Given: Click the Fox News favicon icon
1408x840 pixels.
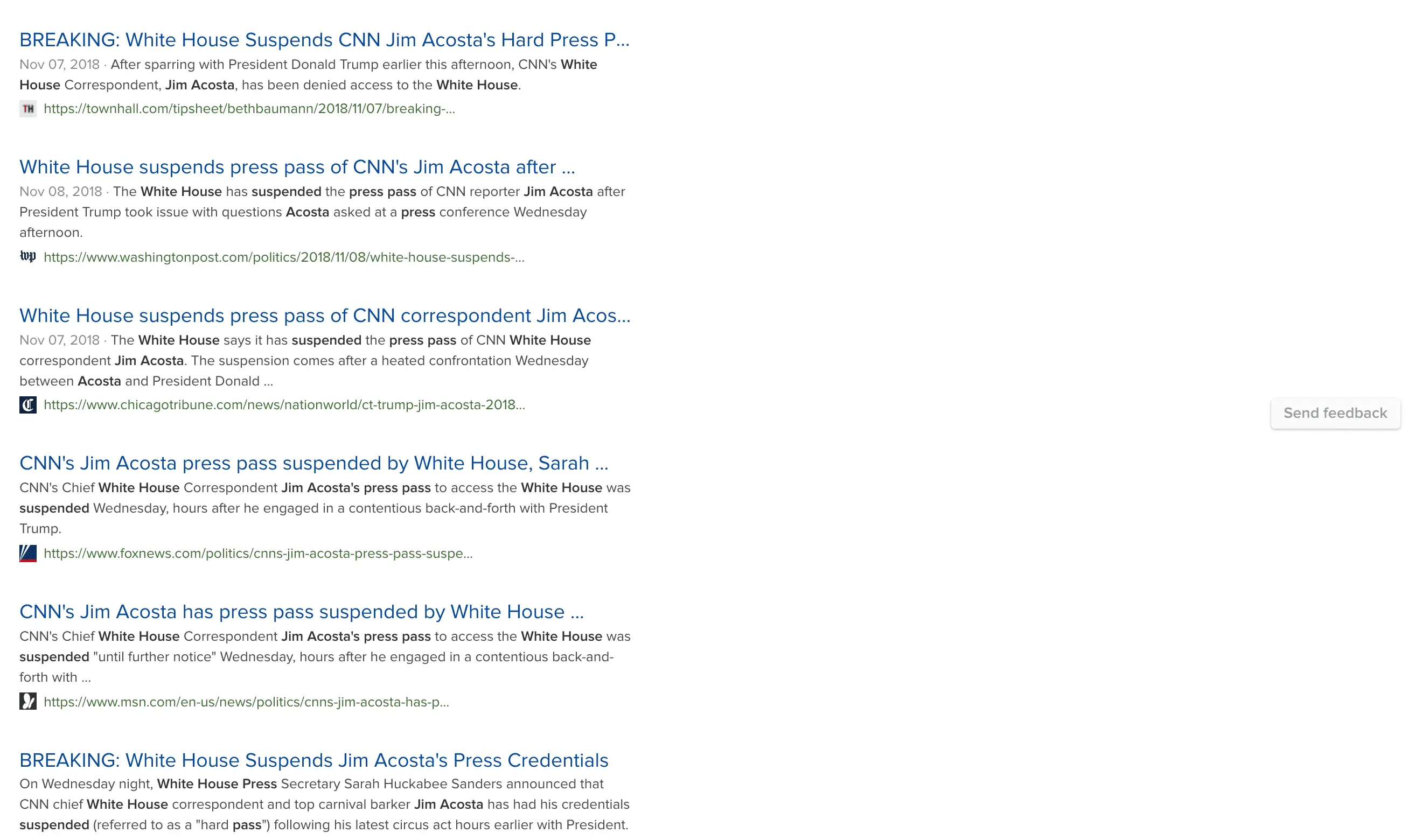Looking at the screenshot, I should point(28,554).
